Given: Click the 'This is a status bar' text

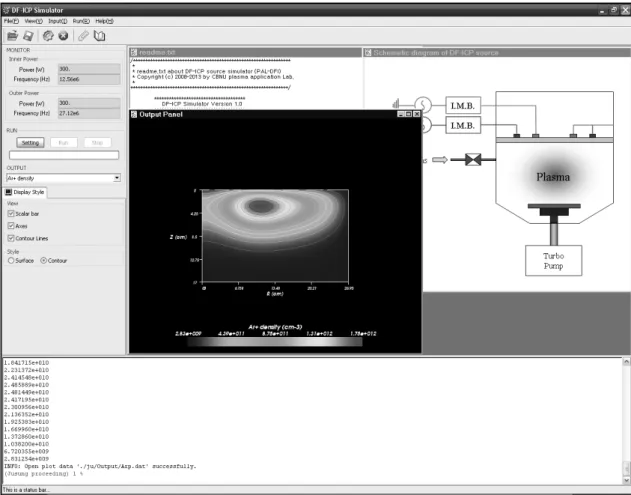Looking at the screenshot, I should (26, 490).
